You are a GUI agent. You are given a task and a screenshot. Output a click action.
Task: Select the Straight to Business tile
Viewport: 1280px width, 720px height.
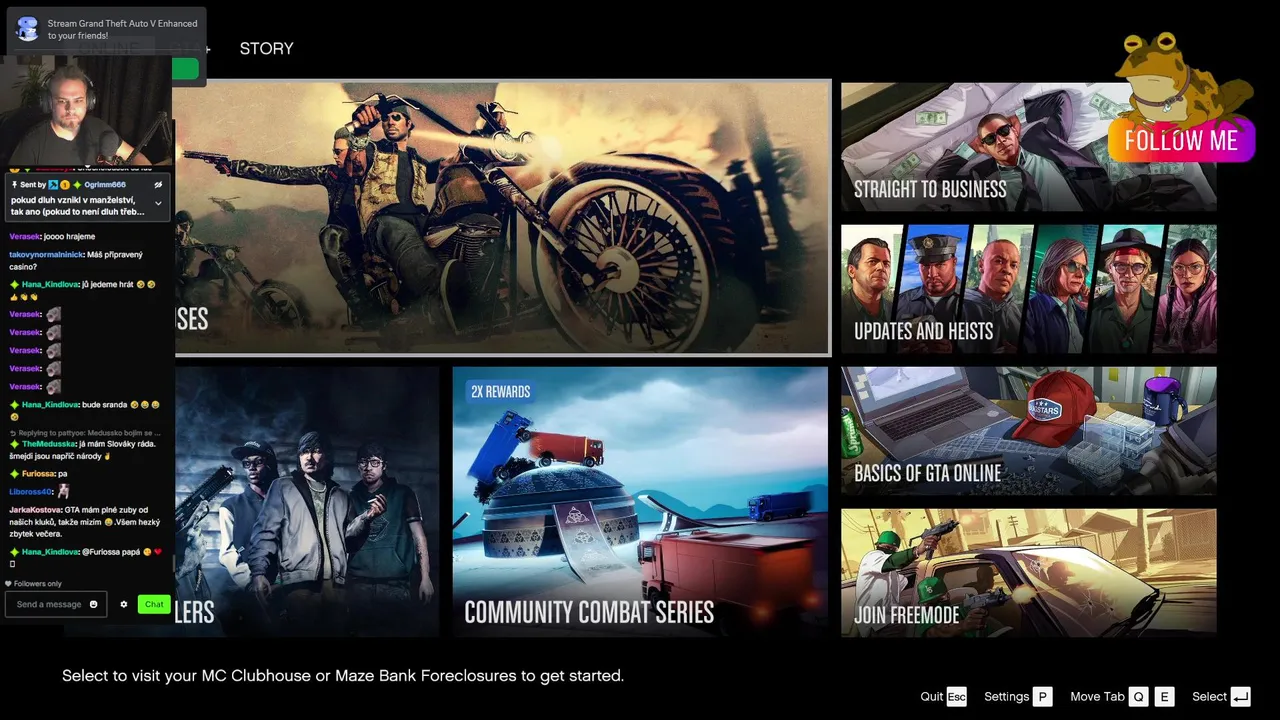click(x=1028, y=147)
